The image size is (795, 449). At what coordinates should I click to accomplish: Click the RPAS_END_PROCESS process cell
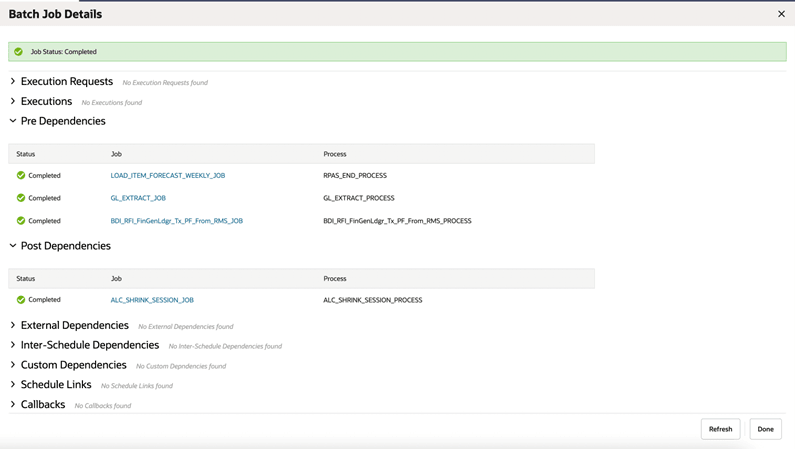355,175
